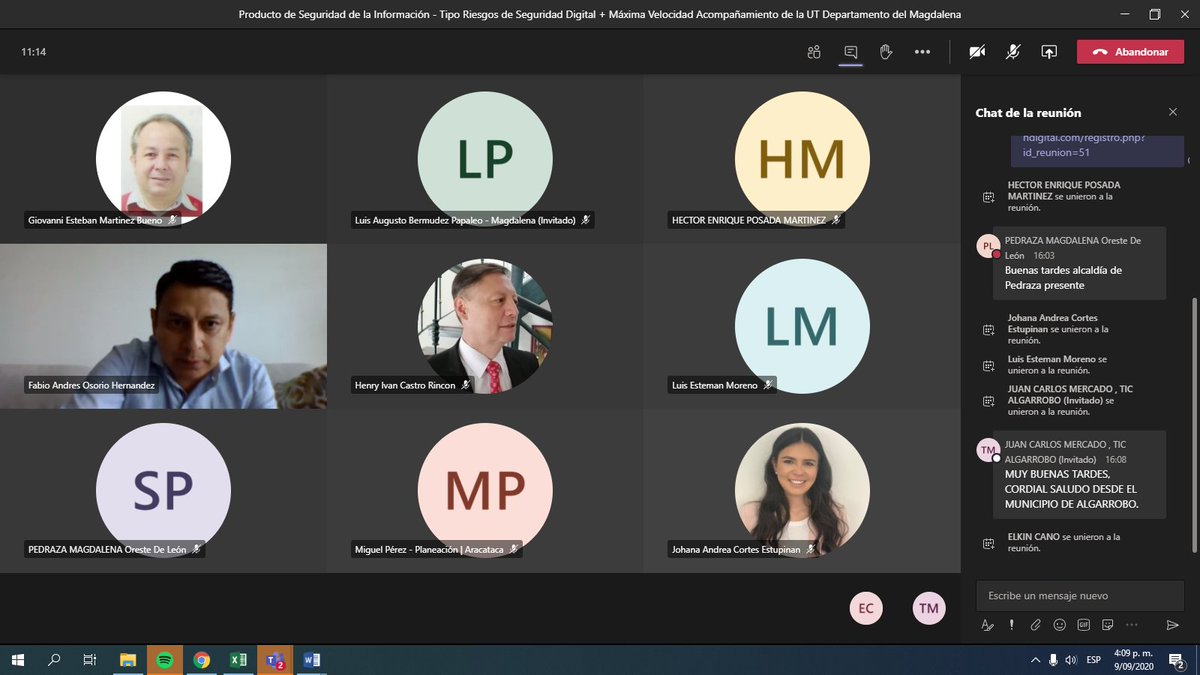Select the chat panel scrollbar
The width and height of the screenshot is (1200, 675).
(1193, 423)
